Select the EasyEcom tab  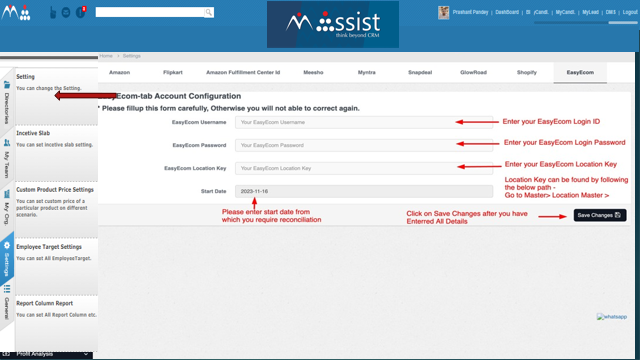(x=580, y=72)
